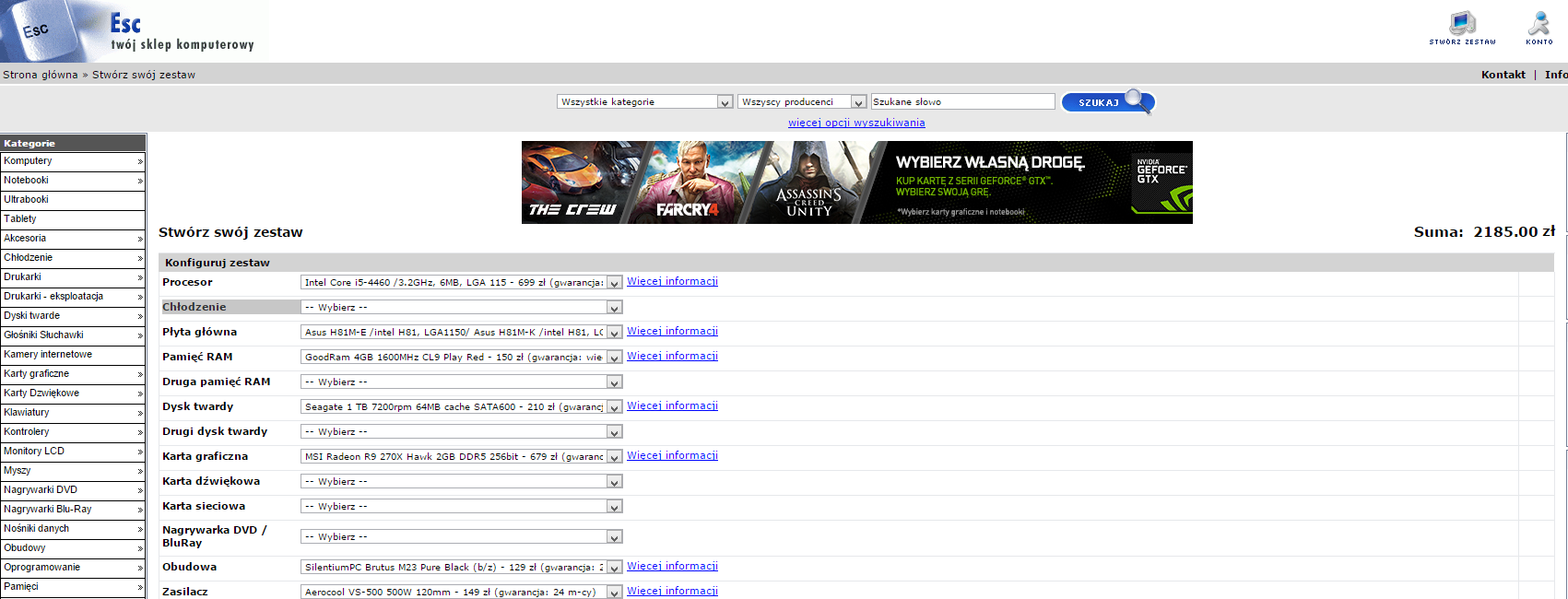1568x599 pixels.
Task: Open the Drukarki category
Action: point(73,277)
